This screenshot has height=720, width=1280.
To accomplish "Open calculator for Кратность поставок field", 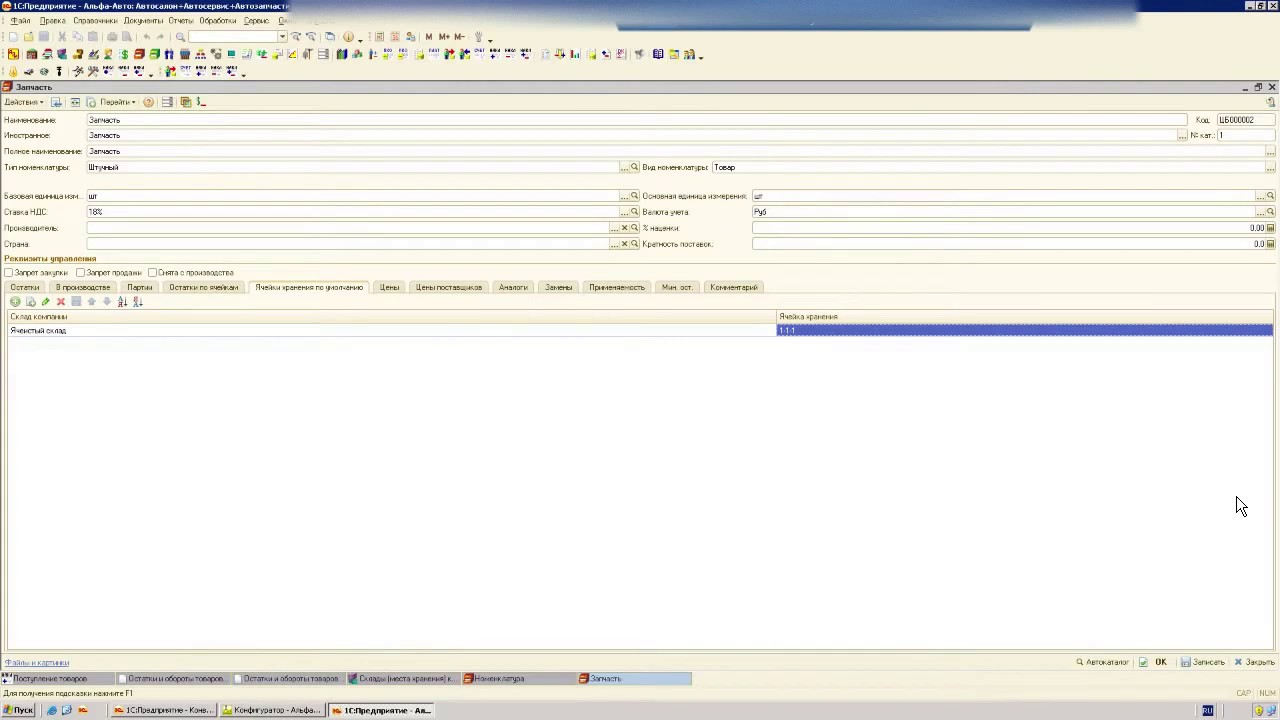I will click(1270, 244).
